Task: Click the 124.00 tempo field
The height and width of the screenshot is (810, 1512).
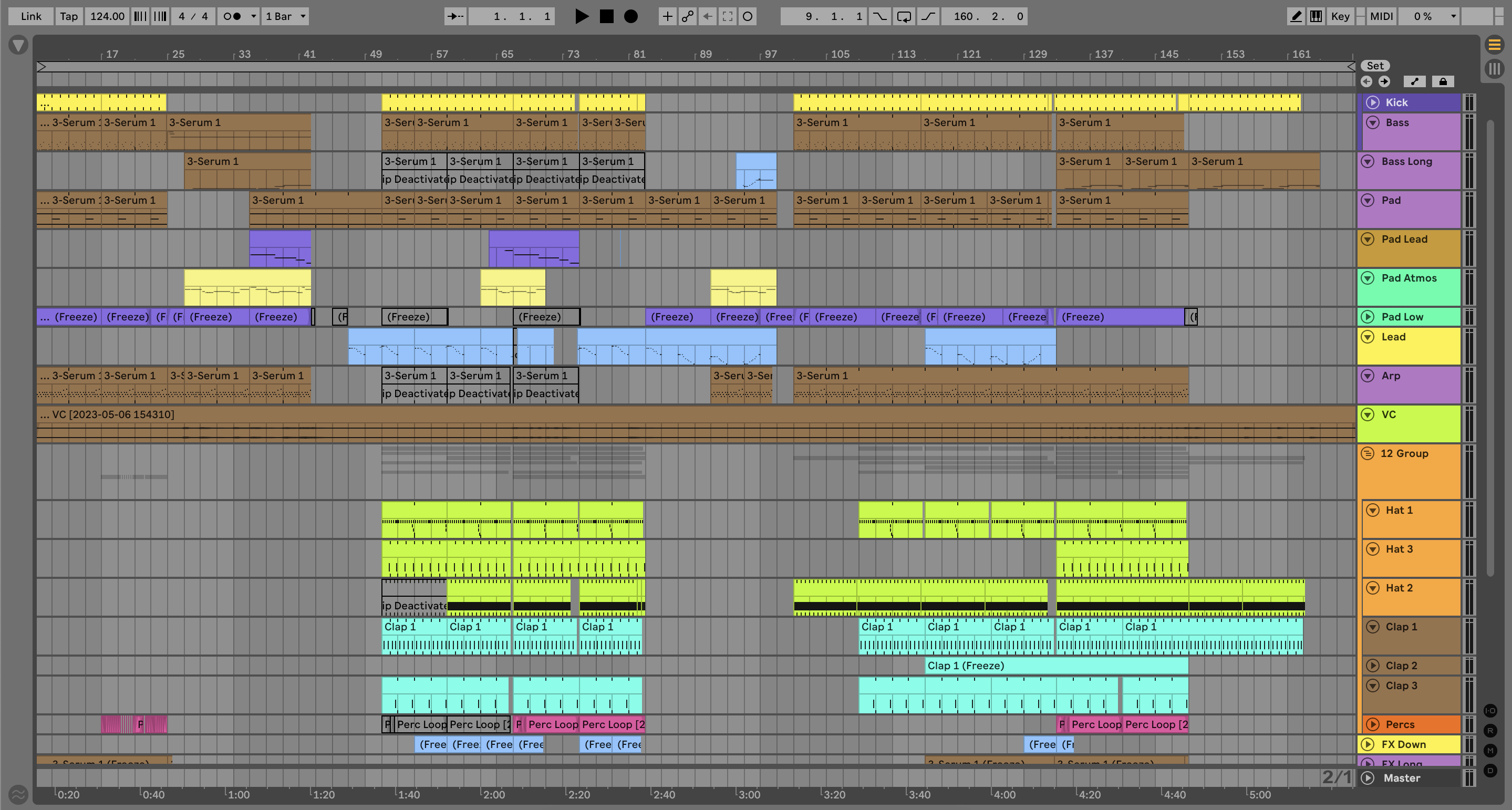Action: point(107,16)
